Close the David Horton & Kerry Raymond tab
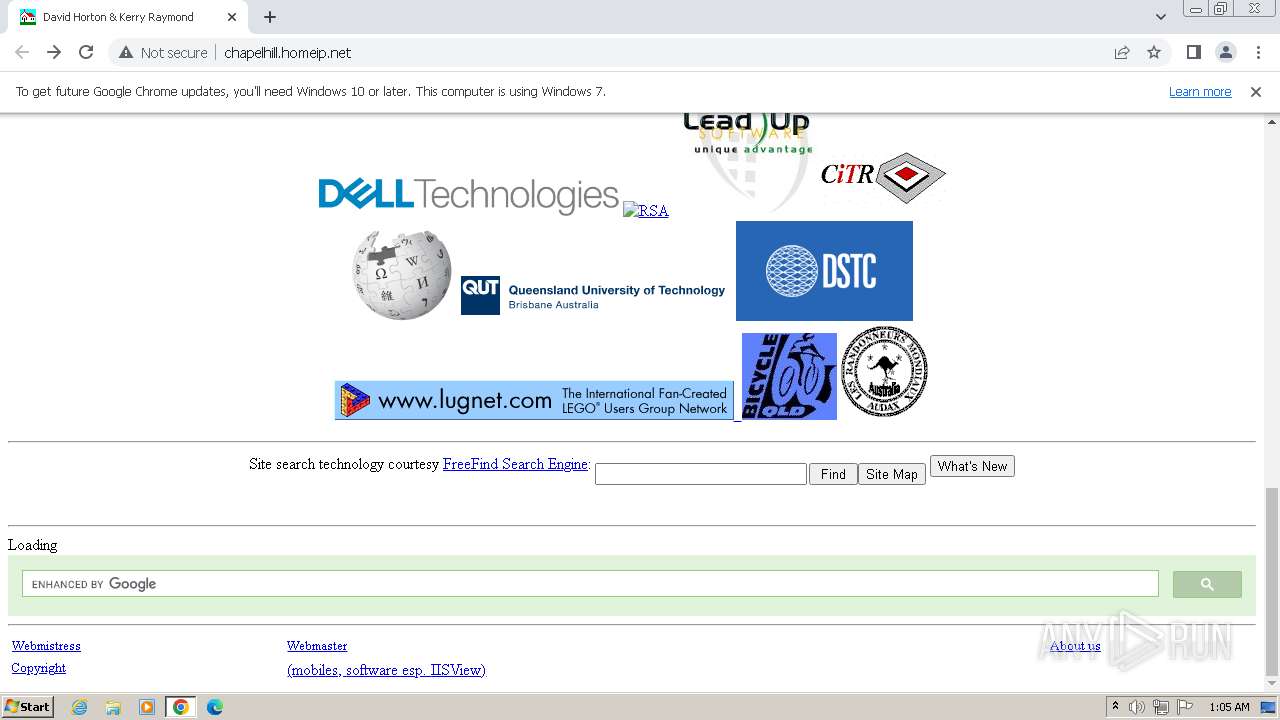The image size is (1280, 720). tap(232, 17)
